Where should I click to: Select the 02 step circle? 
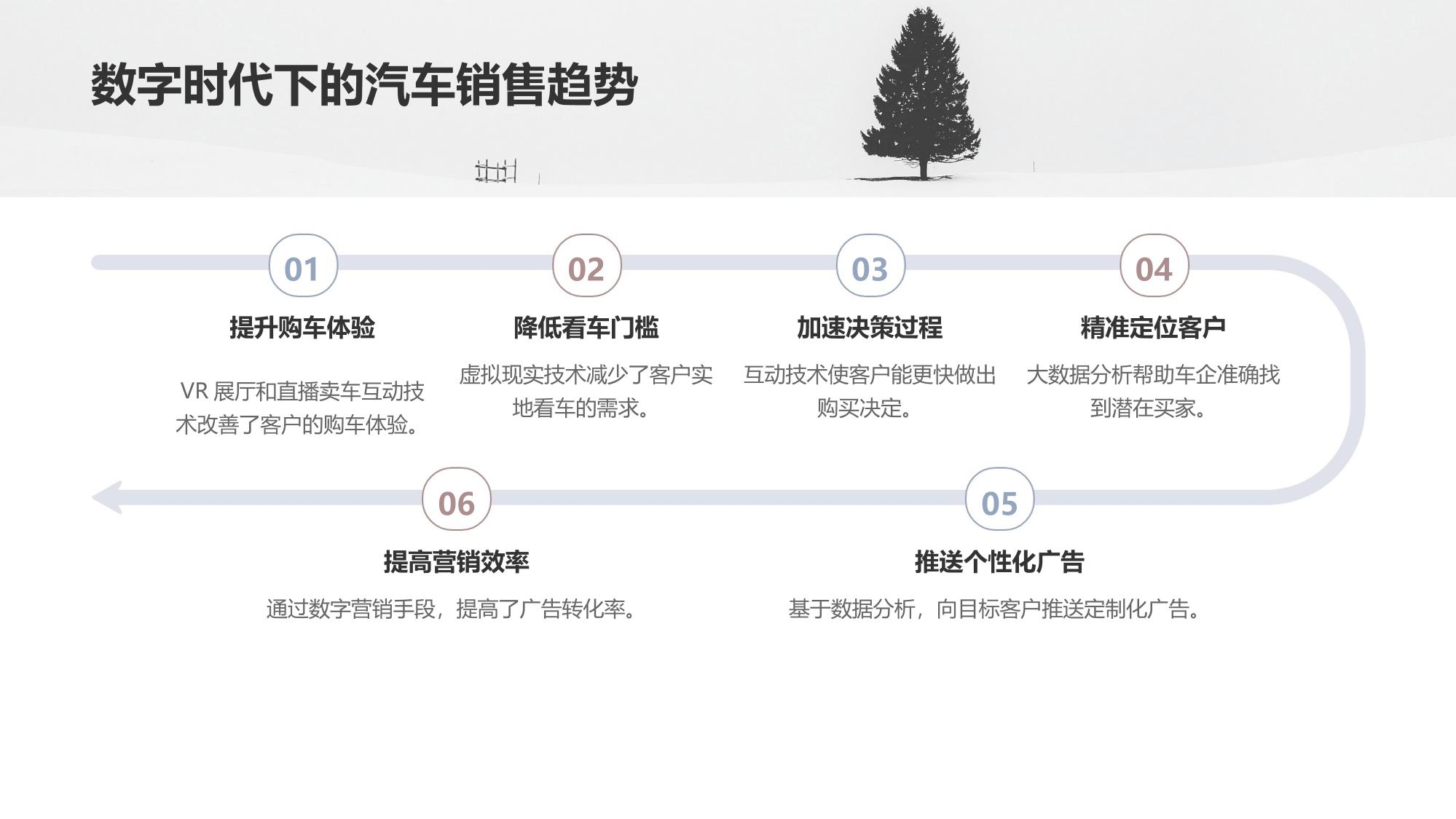click(x=587, y=266)
